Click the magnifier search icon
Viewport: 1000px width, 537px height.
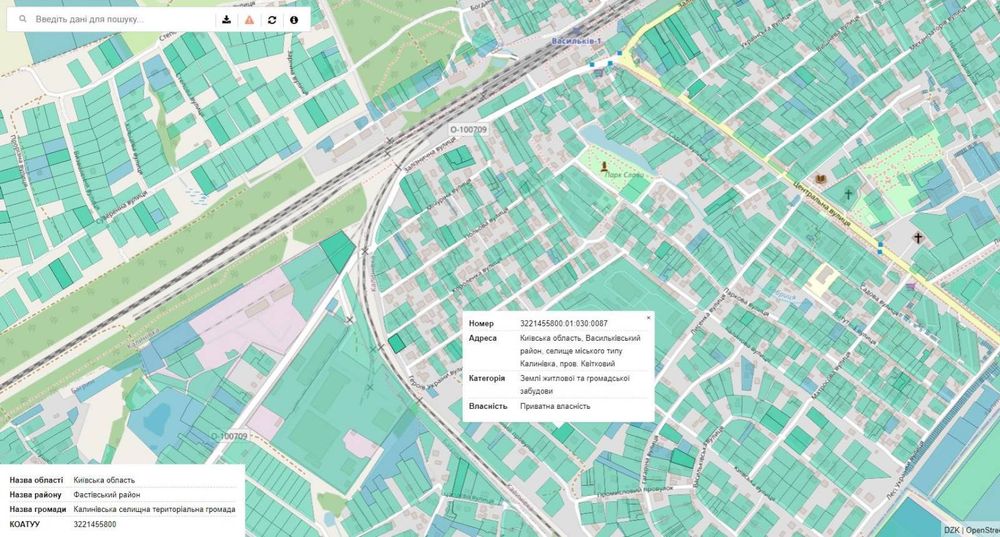click(23, 20)
